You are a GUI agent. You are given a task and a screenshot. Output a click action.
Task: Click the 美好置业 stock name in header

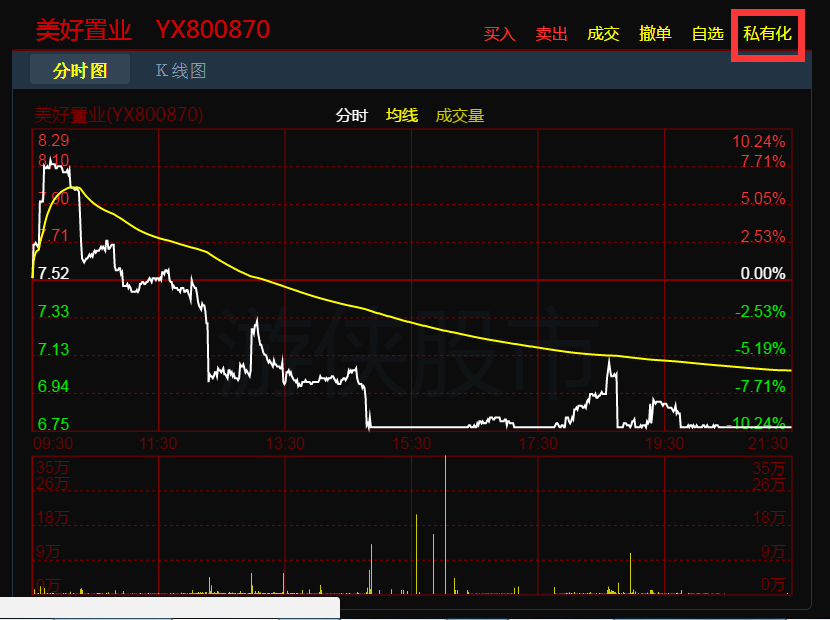point(84,30)
